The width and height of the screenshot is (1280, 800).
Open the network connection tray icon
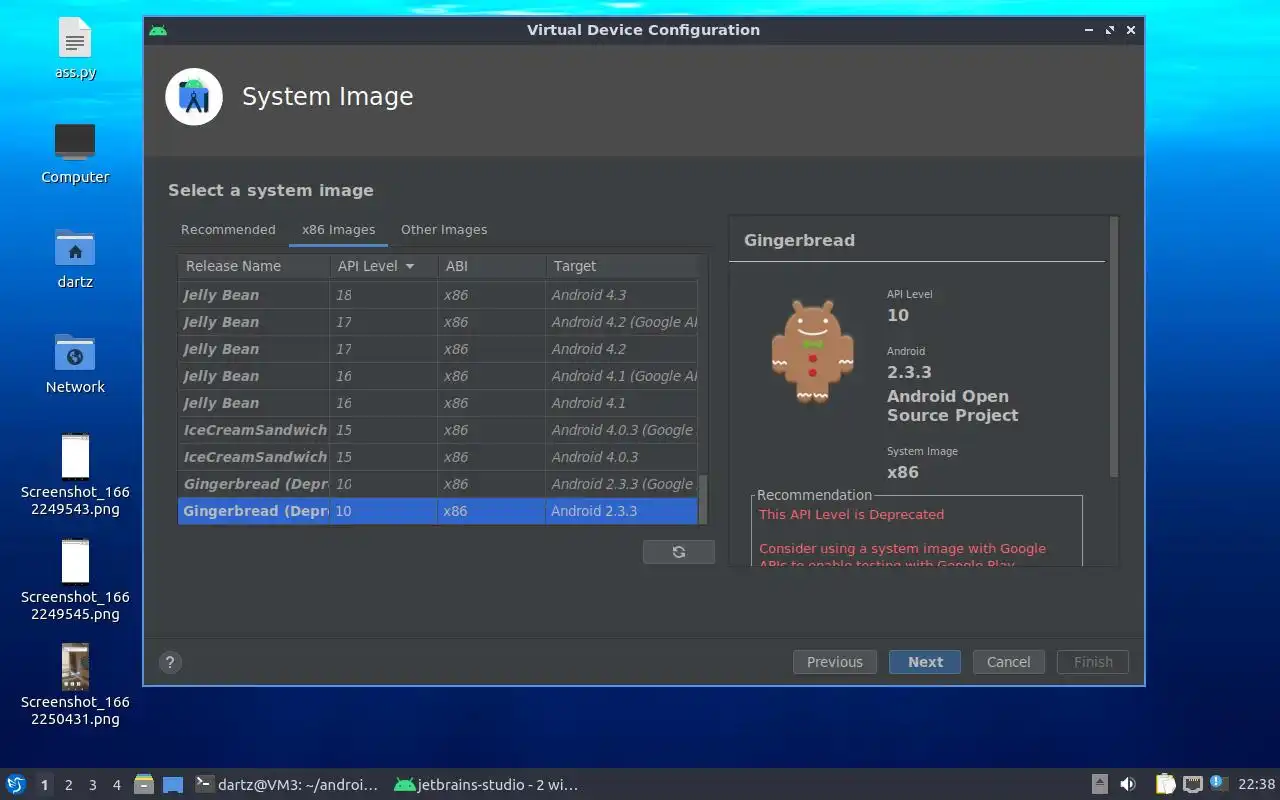pyautogui.click(x=1192, y=785)
